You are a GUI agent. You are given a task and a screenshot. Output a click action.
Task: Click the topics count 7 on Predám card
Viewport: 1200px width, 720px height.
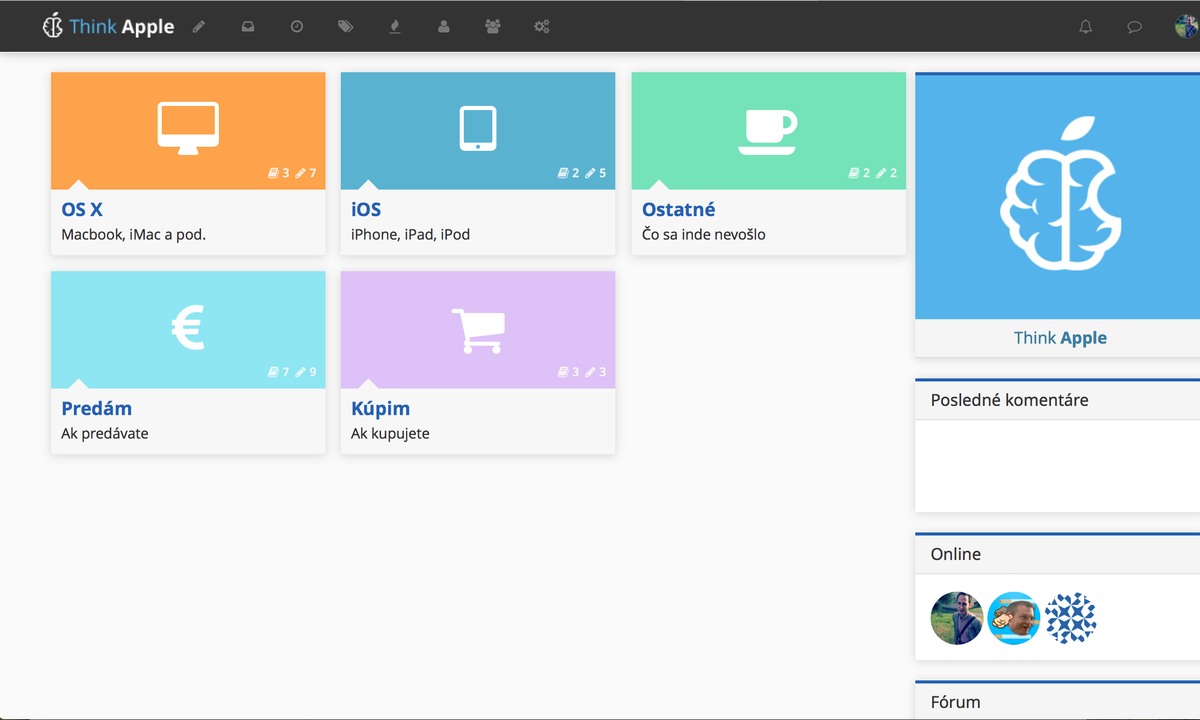click(x=279, y=372)
